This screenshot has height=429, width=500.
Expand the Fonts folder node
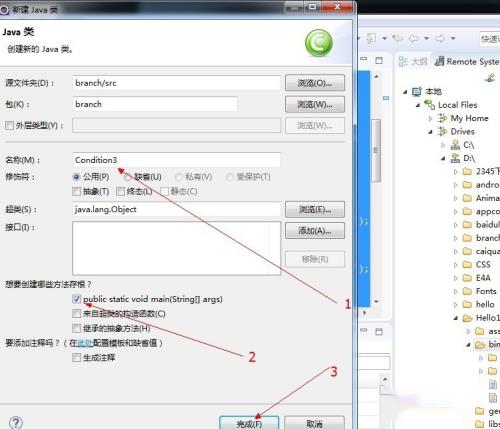pyautogui.click(x=456, y=291)
